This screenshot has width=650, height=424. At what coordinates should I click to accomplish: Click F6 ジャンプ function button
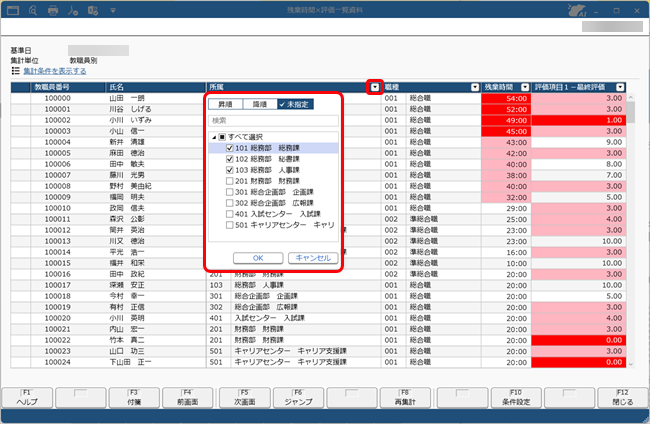(x=298, y=397)
